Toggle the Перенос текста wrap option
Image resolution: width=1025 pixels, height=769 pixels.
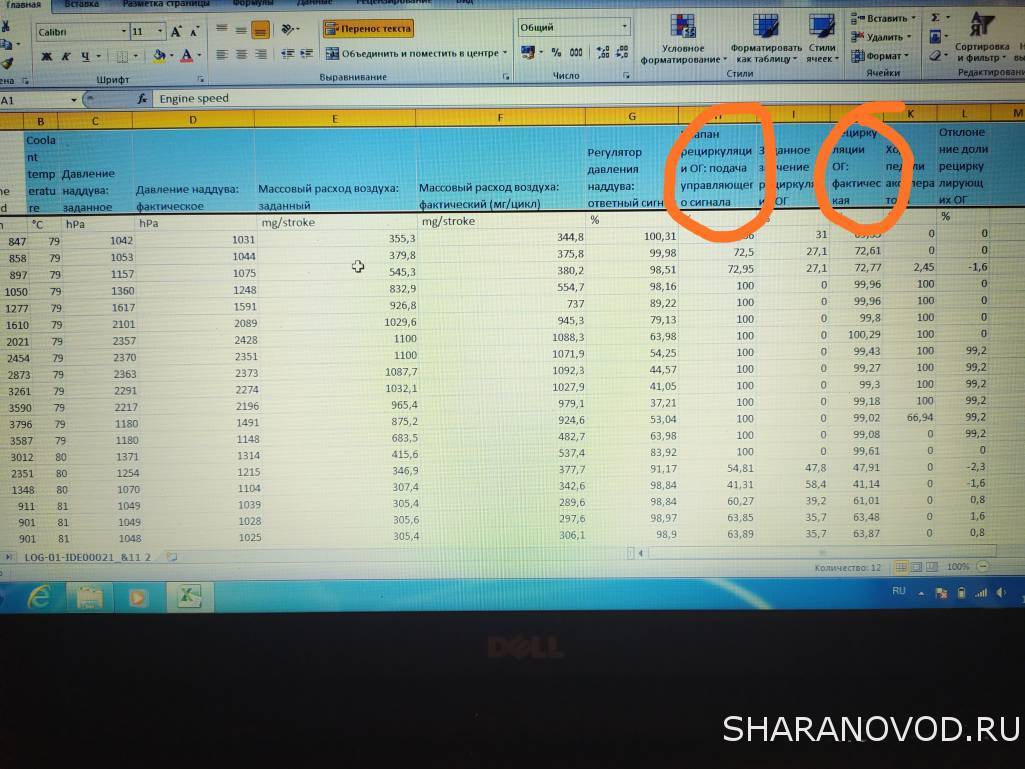click(x=368, y=29)
